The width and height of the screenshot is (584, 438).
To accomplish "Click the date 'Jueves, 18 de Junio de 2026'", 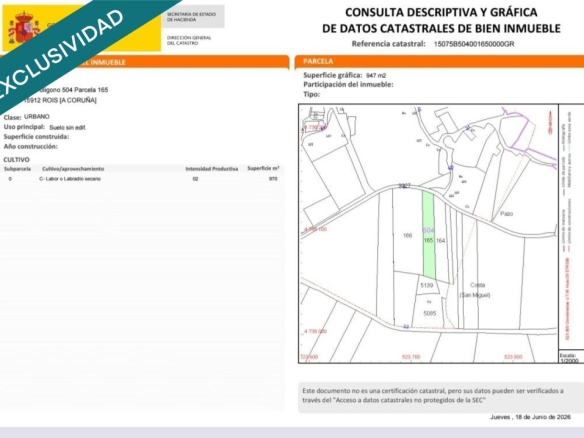I will (x=530, y=417).
